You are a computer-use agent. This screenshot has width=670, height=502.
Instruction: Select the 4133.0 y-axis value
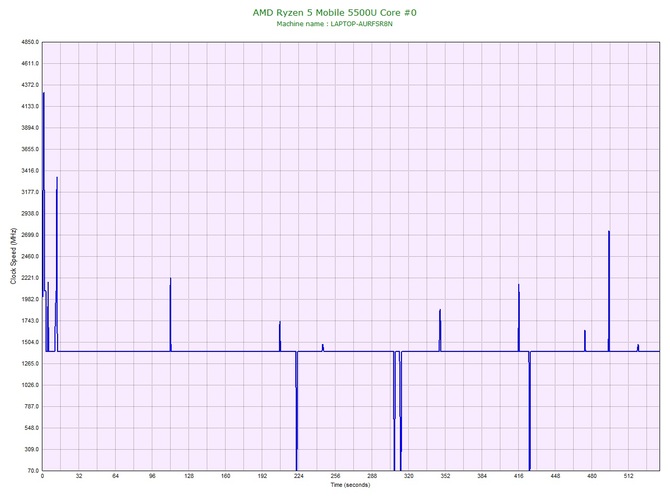coord(30,106)
